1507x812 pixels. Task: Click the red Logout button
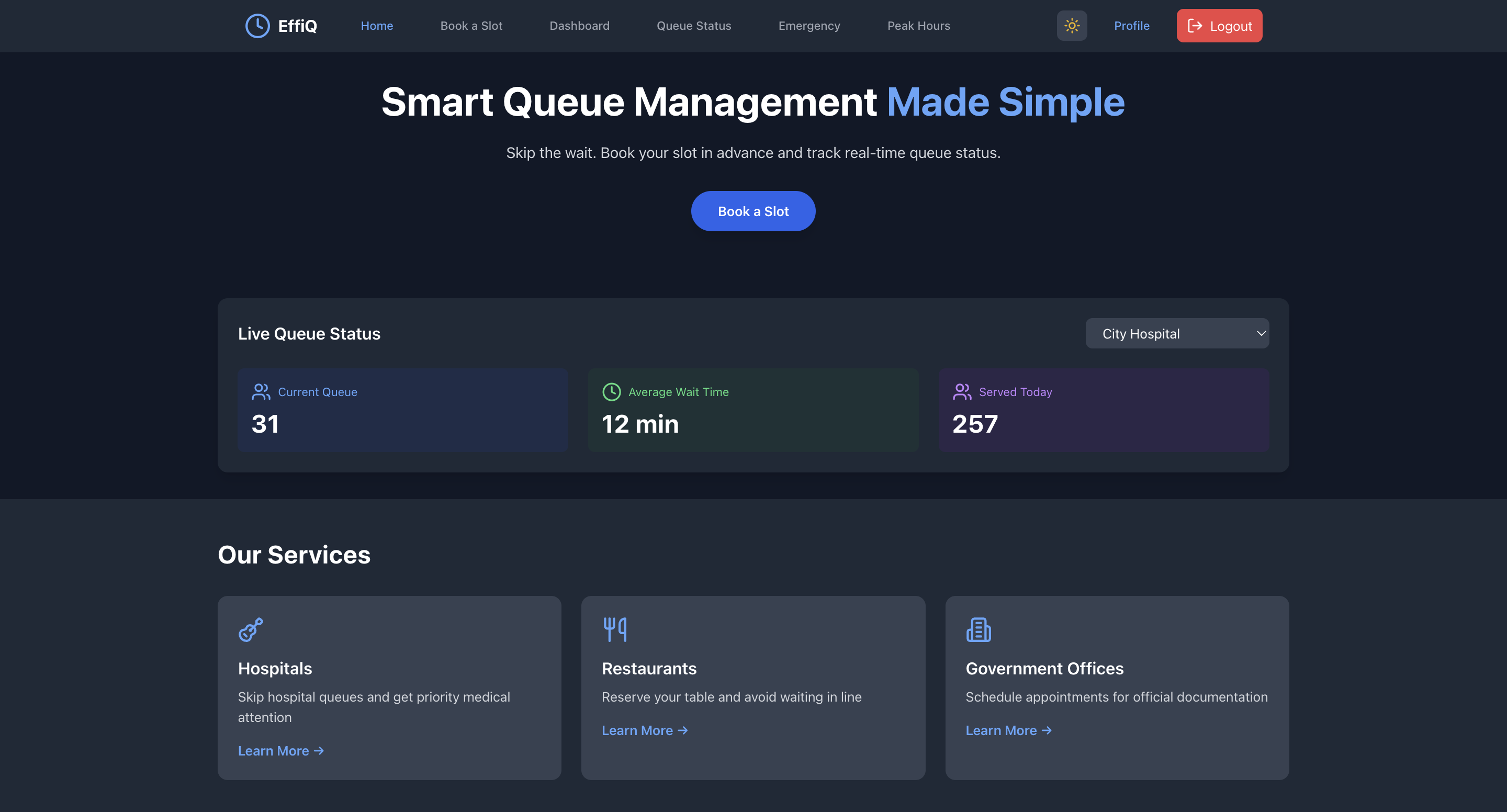pyautogui.click(x=1219, y=26)
